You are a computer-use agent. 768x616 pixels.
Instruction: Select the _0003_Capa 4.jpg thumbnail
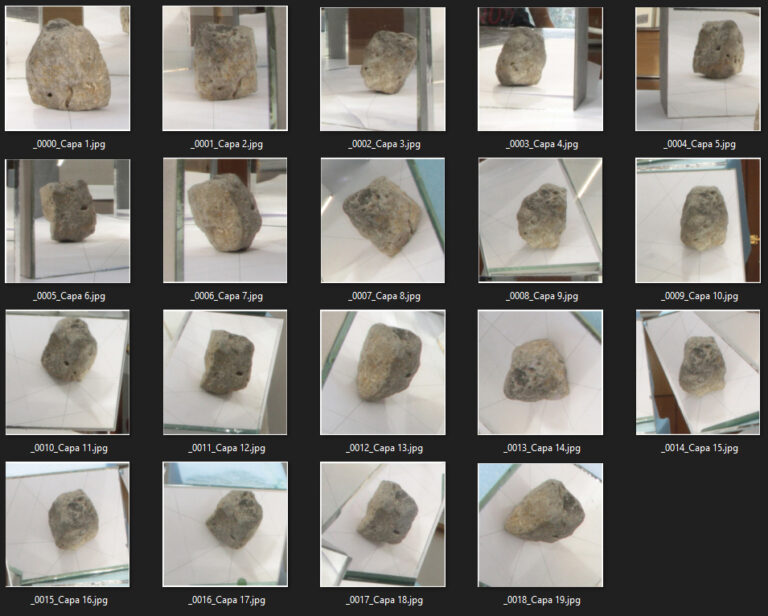[541, 69]
